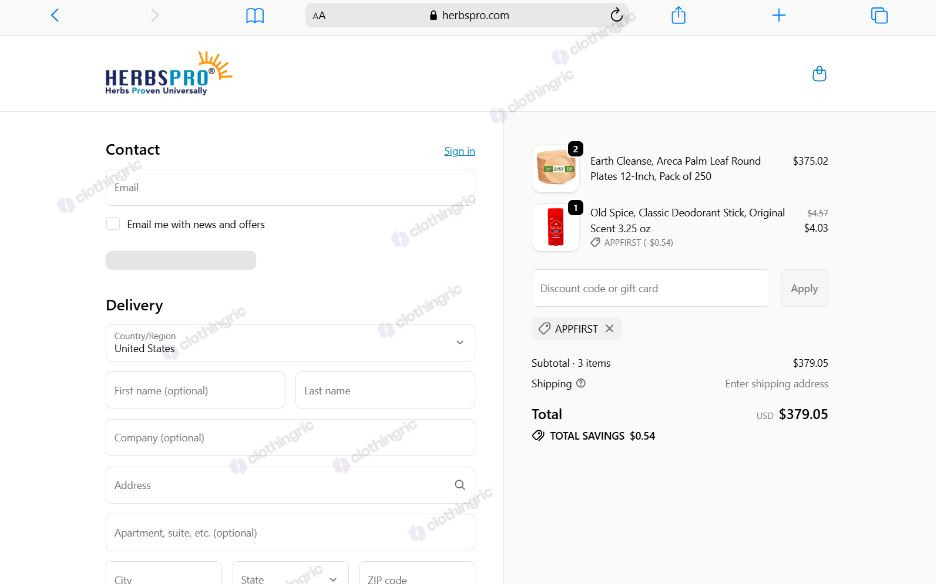Screen dimensions: 936x584
Task: Click the Contact heading
Action: tap(133, 149)
